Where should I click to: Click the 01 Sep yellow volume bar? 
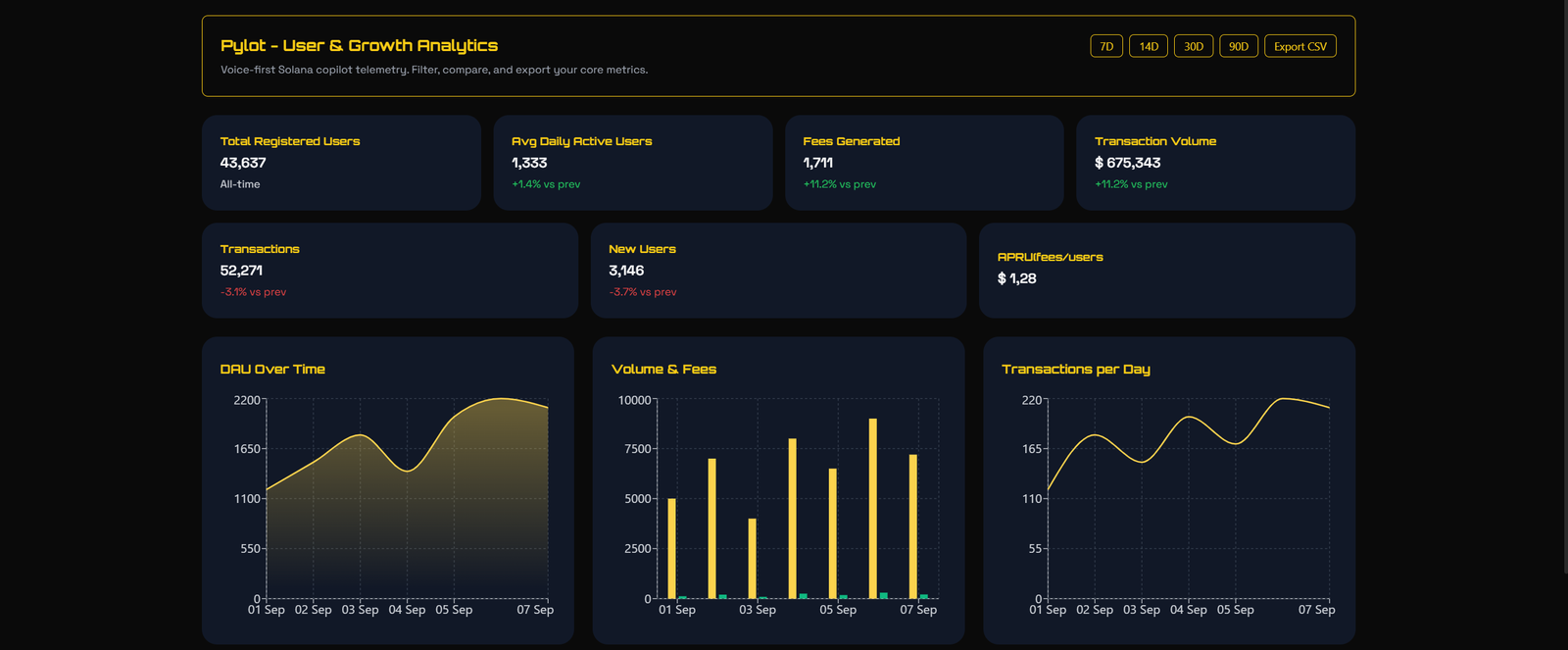(671, 548)
